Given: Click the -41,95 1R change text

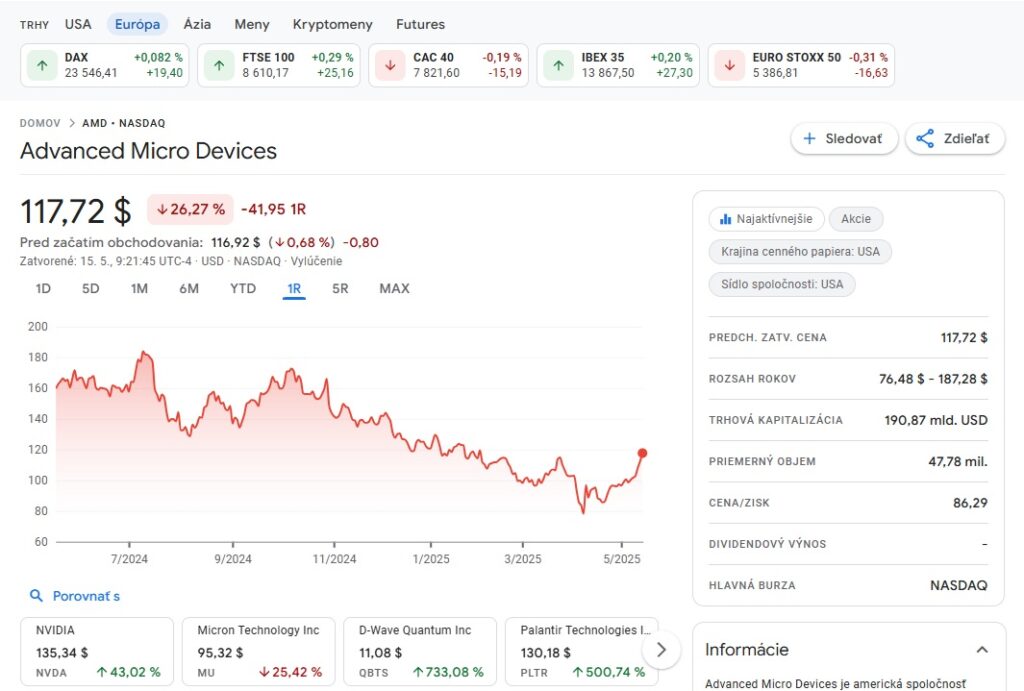Looking at the screenshot, I should pos(274,210).
